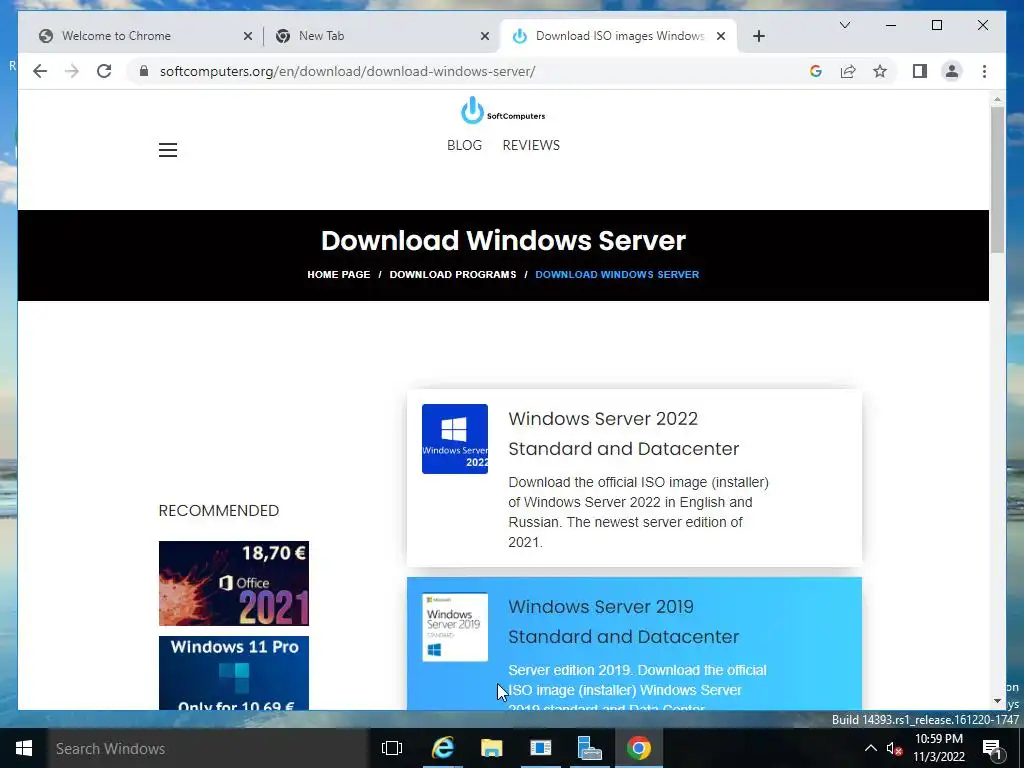Image resolution: width=1024 pixels, height=768 pixels.
Task: Open the Windows 11 Pro banner
Action: coord(234,673)
